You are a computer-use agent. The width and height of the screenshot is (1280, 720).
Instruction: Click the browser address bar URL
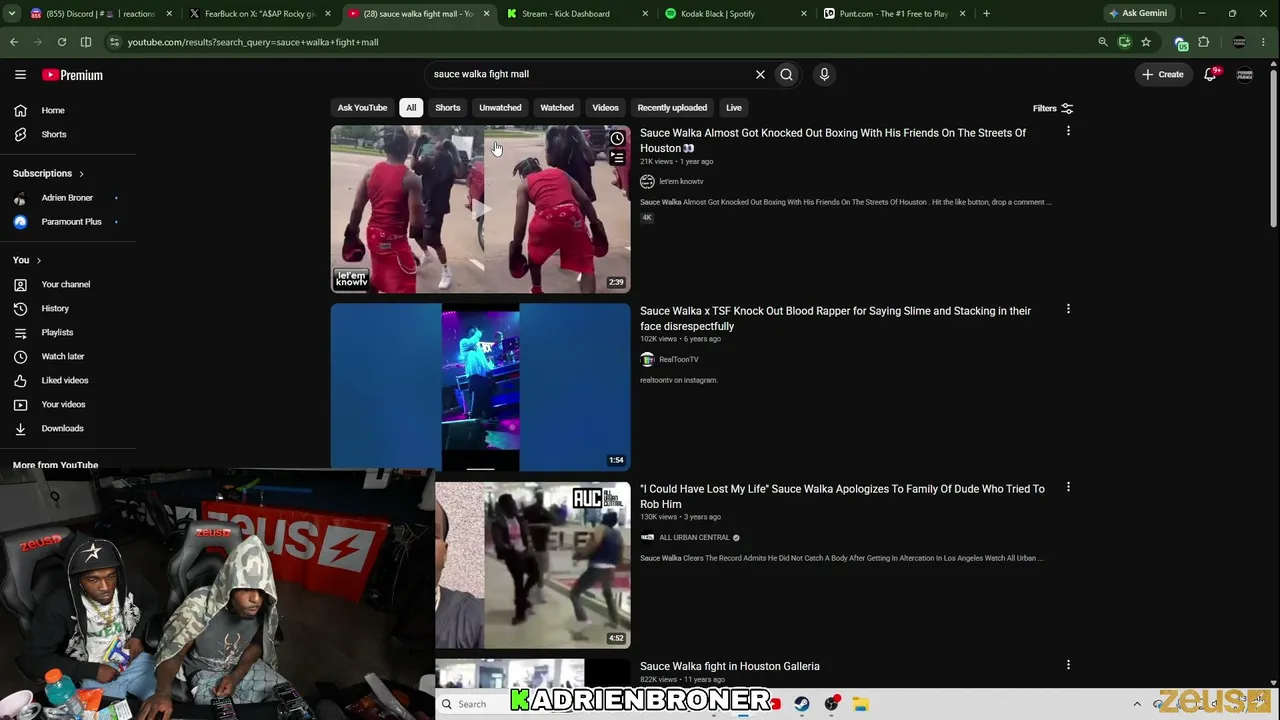253,42
